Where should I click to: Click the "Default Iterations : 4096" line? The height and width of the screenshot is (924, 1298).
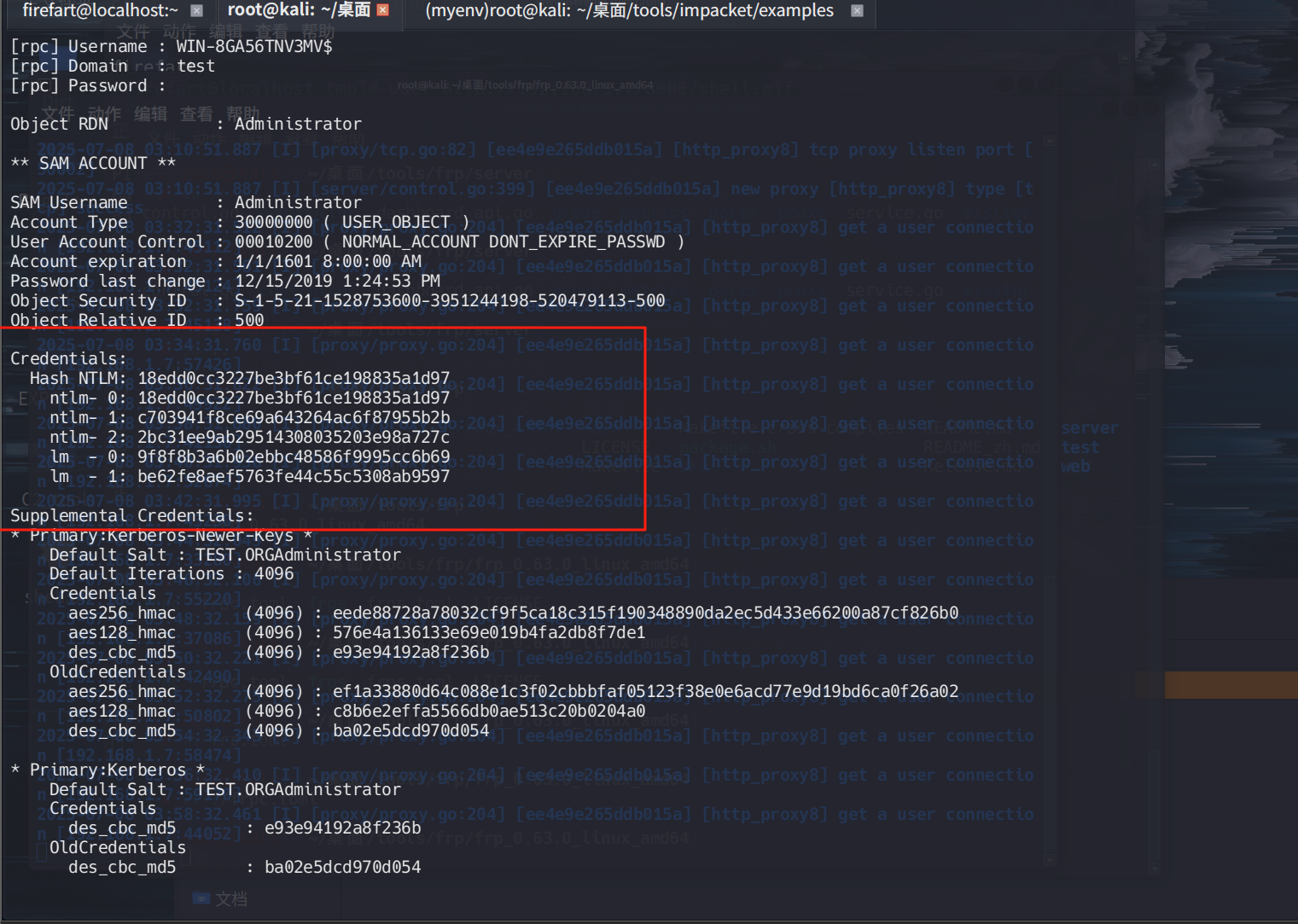172,573
